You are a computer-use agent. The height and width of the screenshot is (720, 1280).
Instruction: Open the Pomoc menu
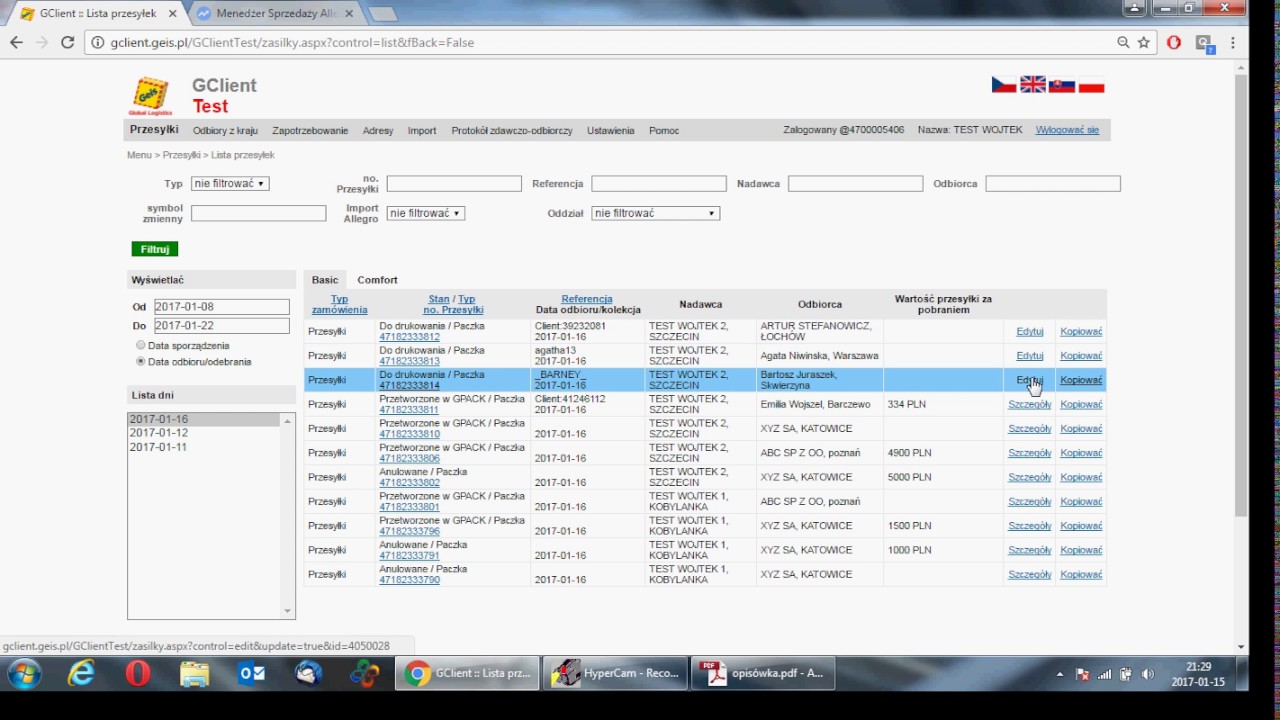(x=664, y=131)
